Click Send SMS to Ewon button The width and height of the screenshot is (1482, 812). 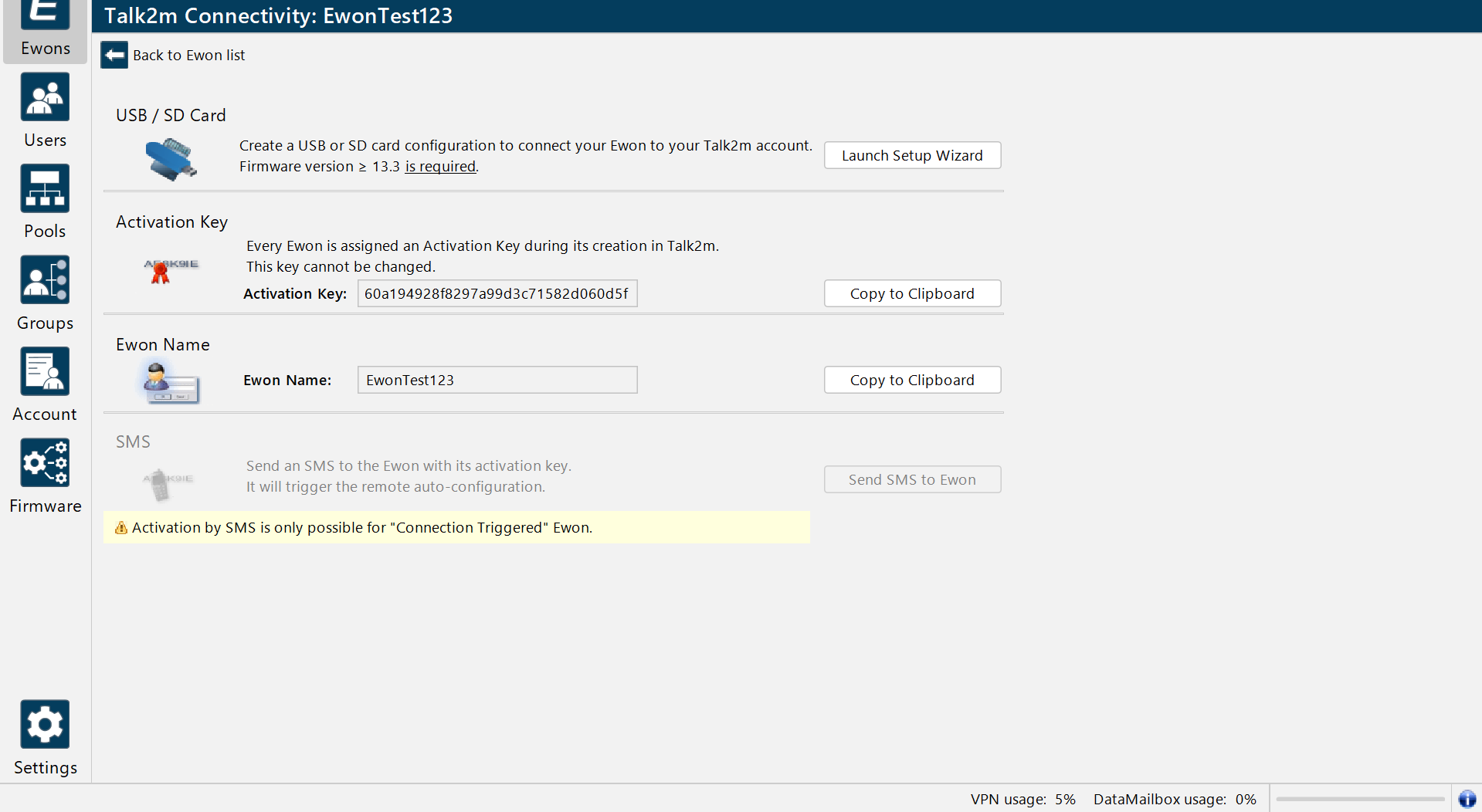click(x=912, y=479)
